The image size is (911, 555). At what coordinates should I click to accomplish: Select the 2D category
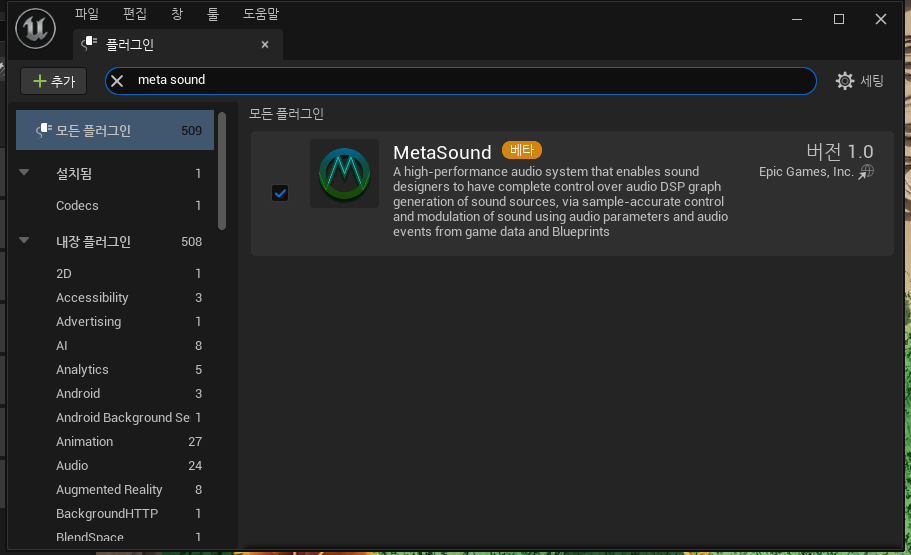click(115, 274)
